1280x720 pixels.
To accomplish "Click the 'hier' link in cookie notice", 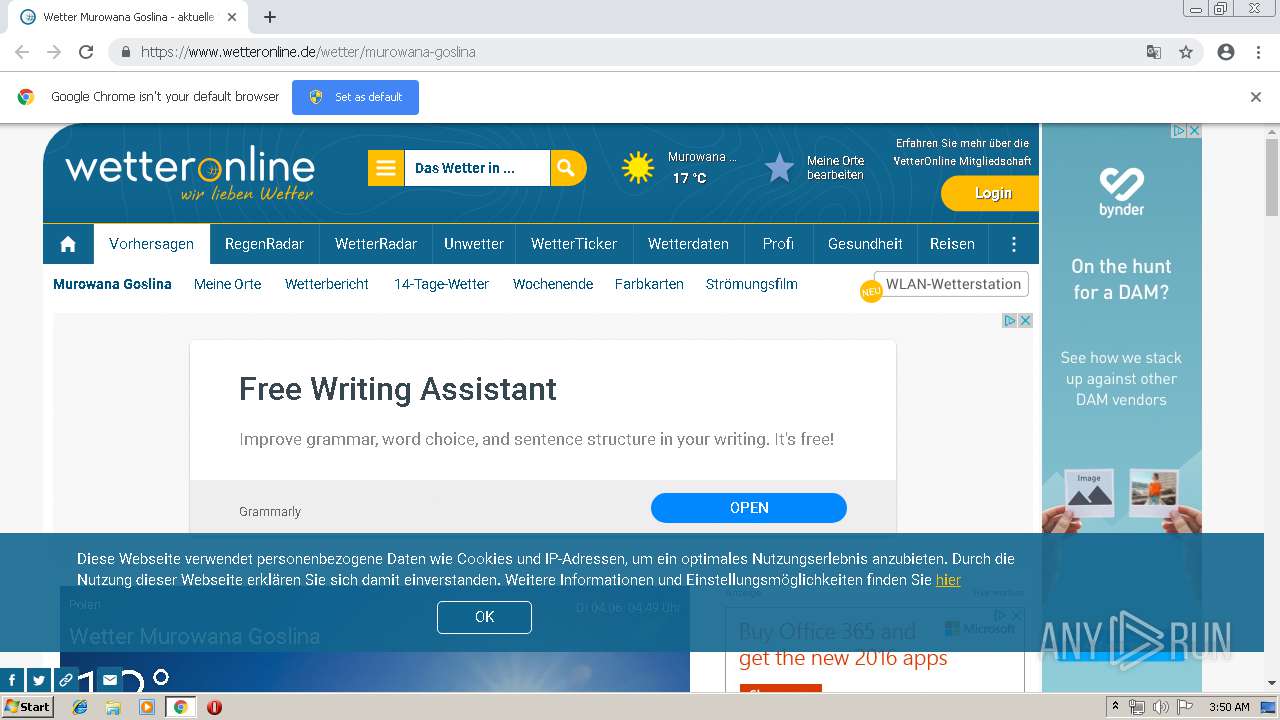I will (948, 580).
